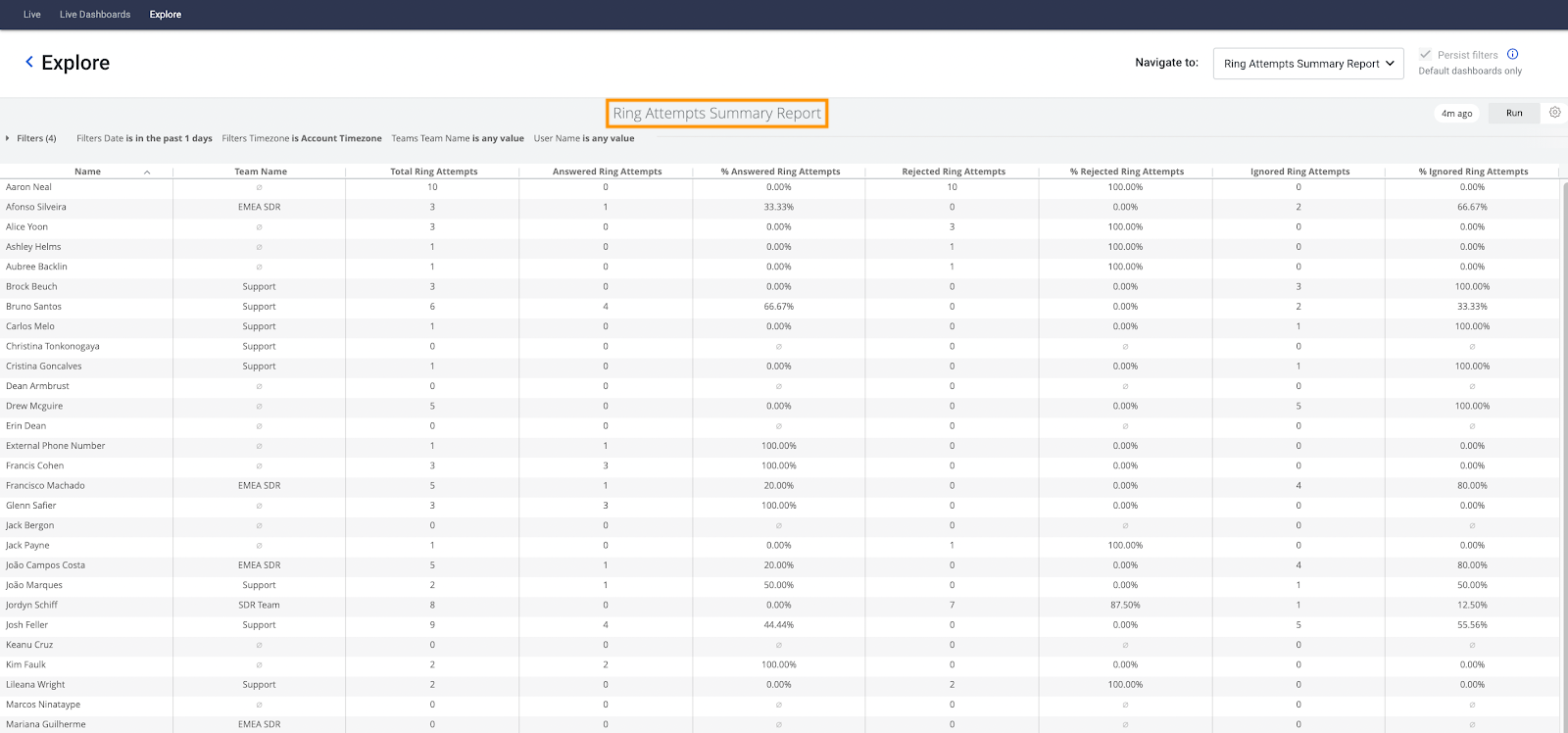
Task: Click the 4m ago refresh indicator
Action: [1456, 114]
